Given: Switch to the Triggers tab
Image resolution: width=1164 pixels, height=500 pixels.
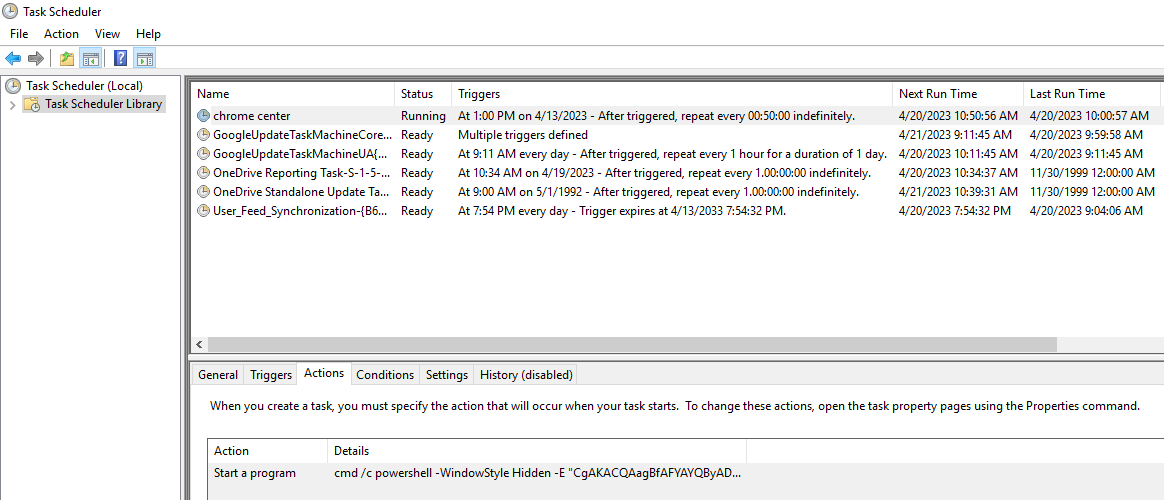Looking at the screenshot, I should click(x=271, y=375).
